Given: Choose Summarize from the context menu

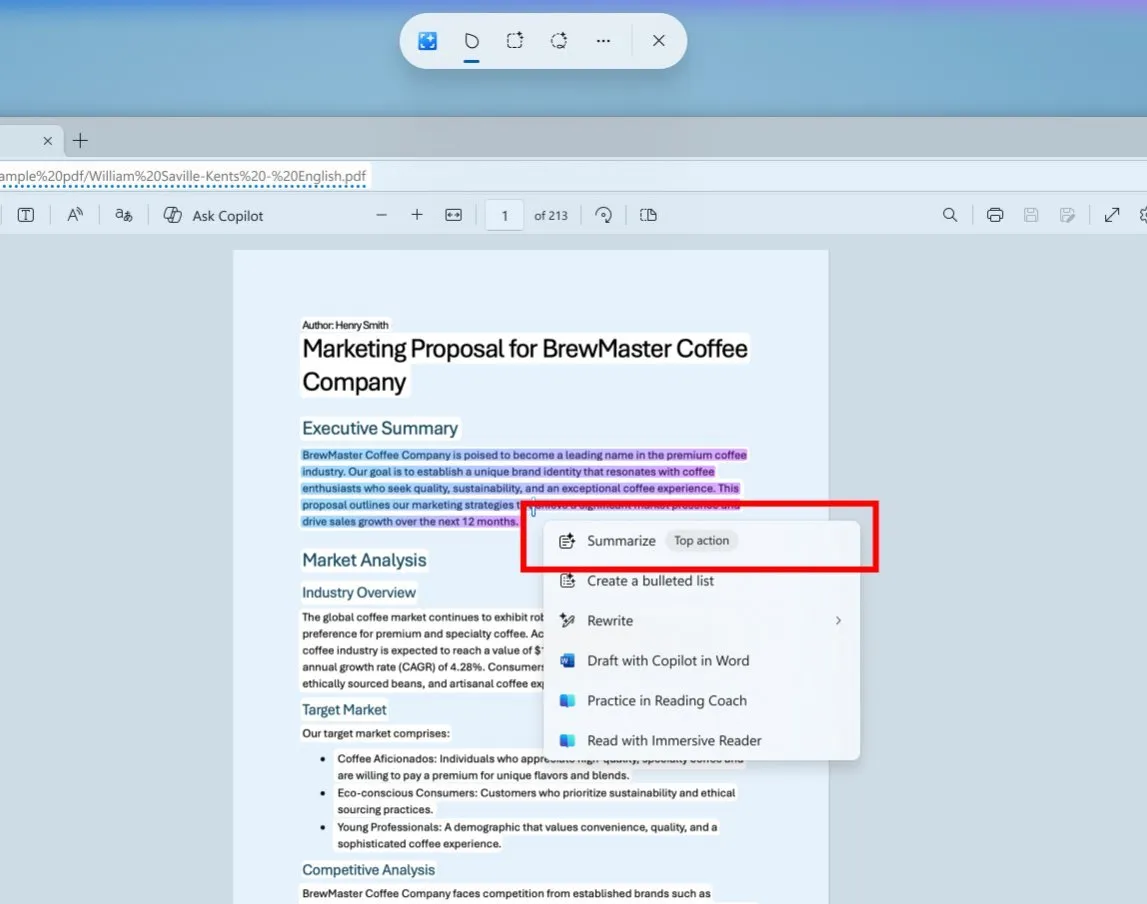Looking at the screenshot, I should coord(621,540).
